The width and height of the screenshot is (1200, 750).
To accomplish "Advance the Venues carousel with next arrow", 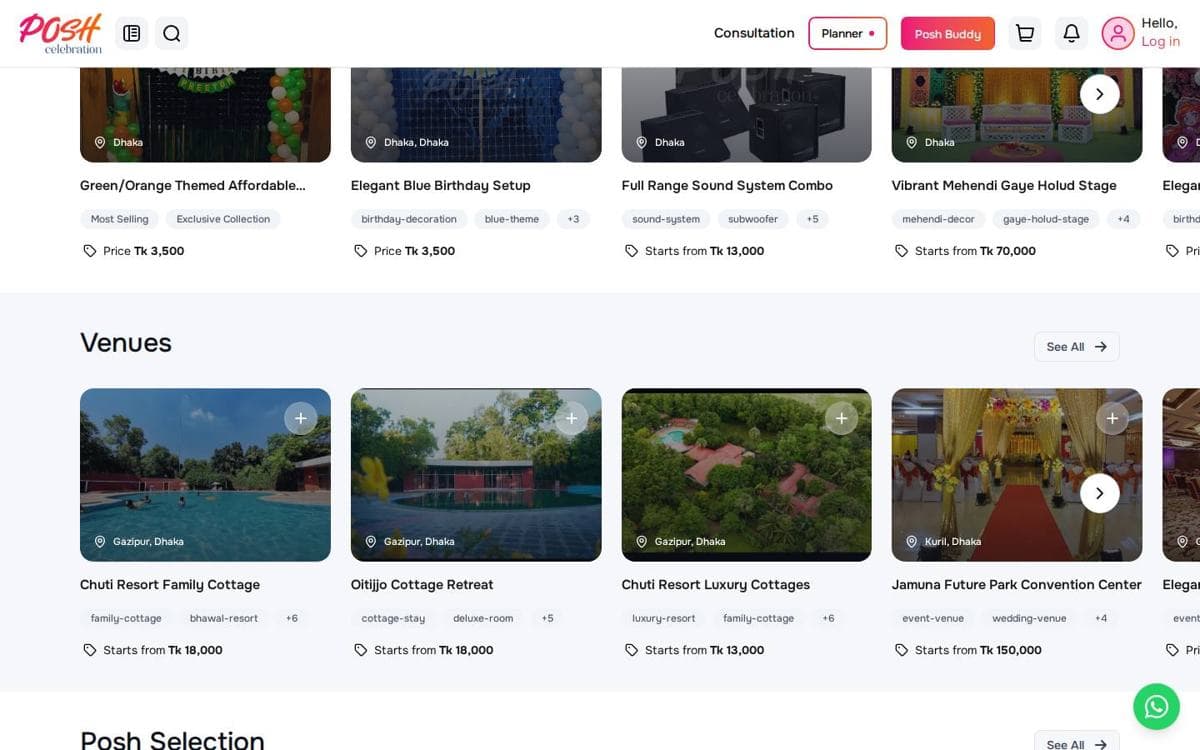I will coord(1100,493).
